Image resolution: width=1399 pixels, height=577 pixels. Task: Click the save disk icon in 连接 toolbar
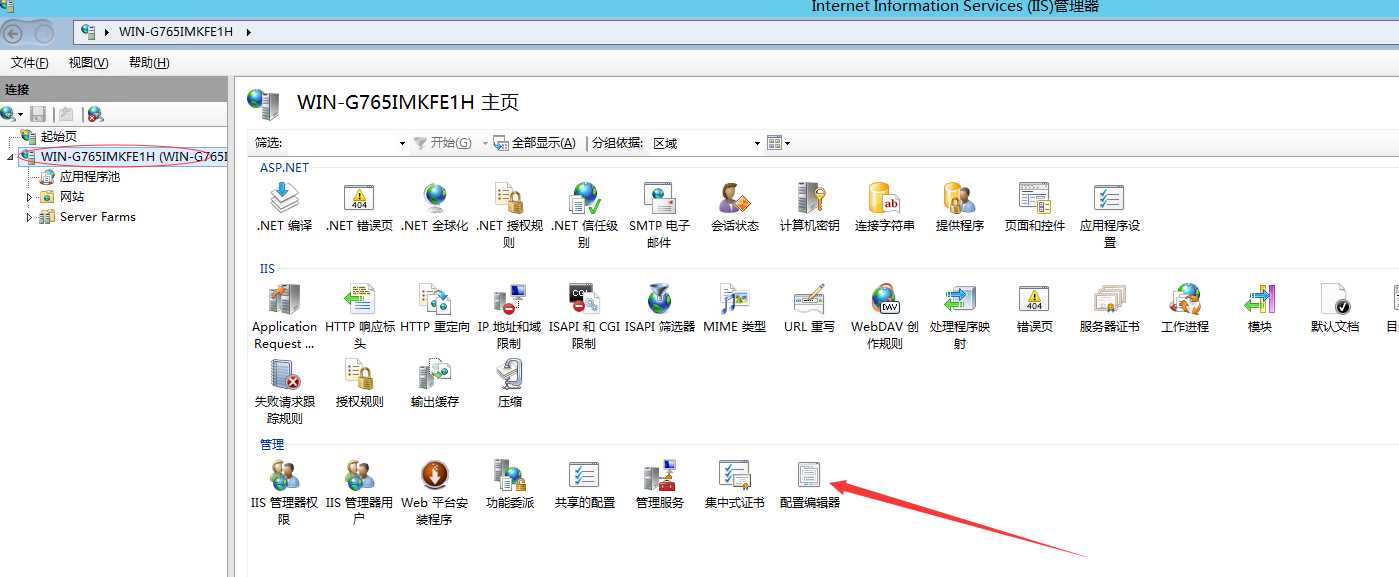(x=38, y=114)
